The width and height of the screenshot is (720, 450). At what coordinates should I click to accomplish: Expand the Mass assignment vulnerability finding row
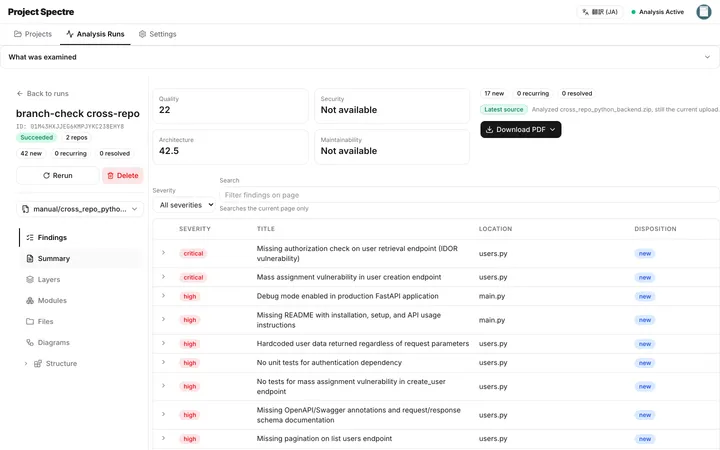click(x=163, y=276)
